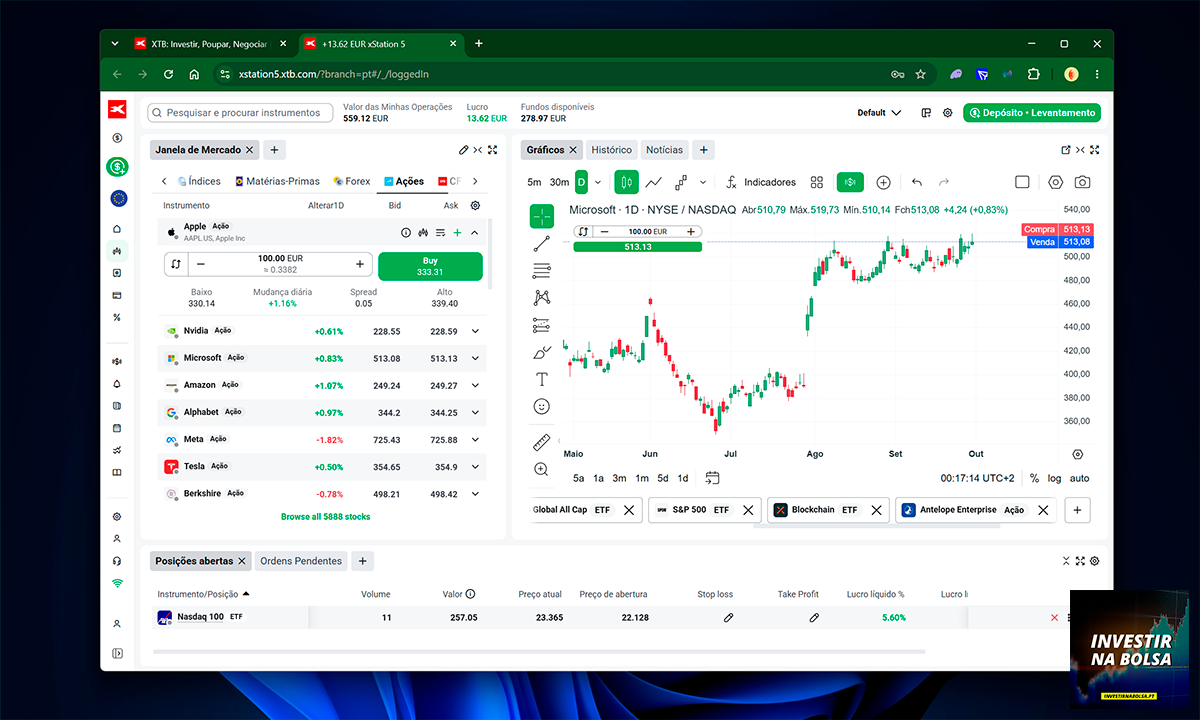The height and width of the screenshot is (720, 1200).
Task: Open Indicadores indicators menu
Action: tap(760, 182)
